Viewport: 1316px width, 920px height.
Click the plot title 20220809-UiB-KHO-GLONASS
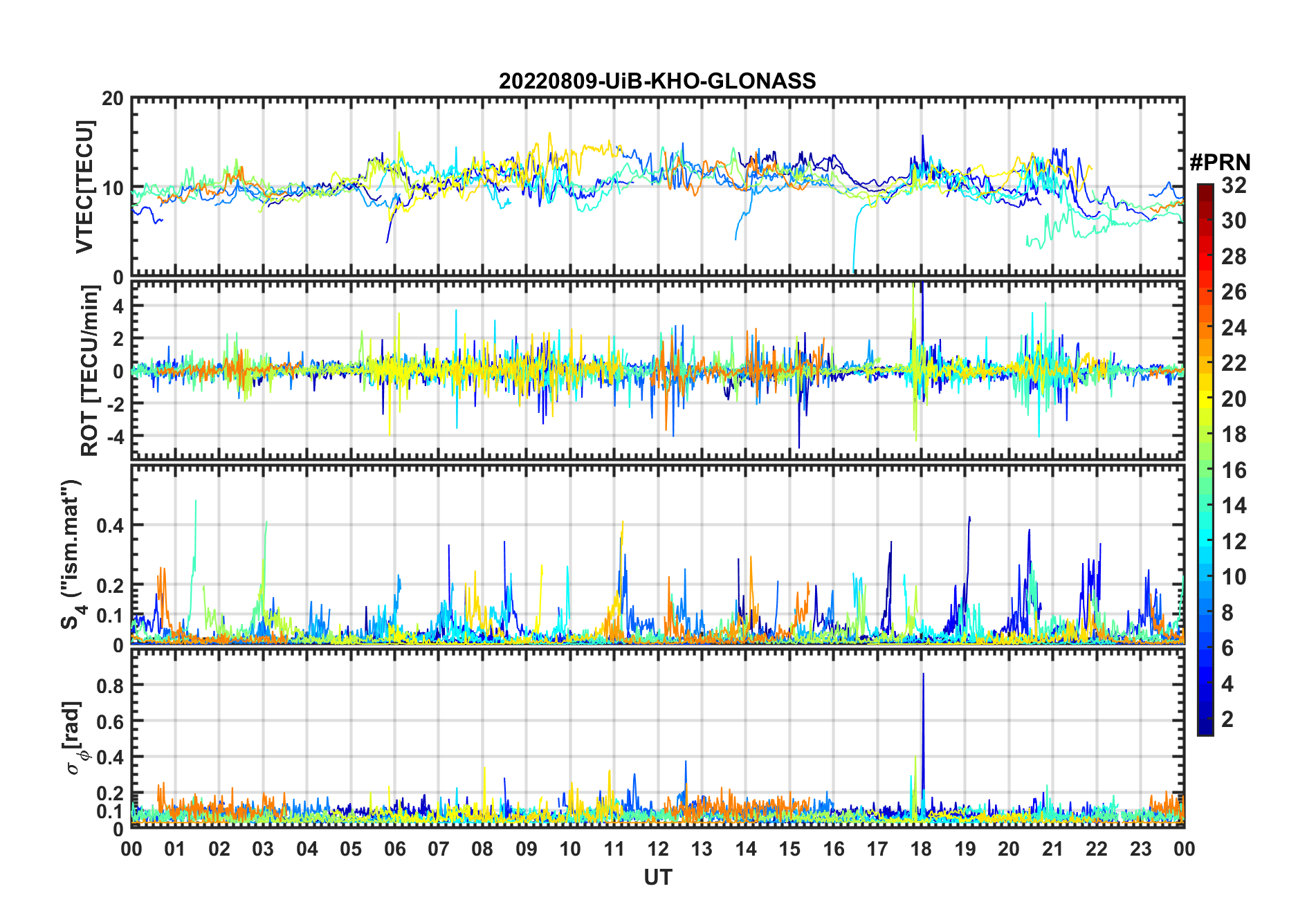[657, 81]
